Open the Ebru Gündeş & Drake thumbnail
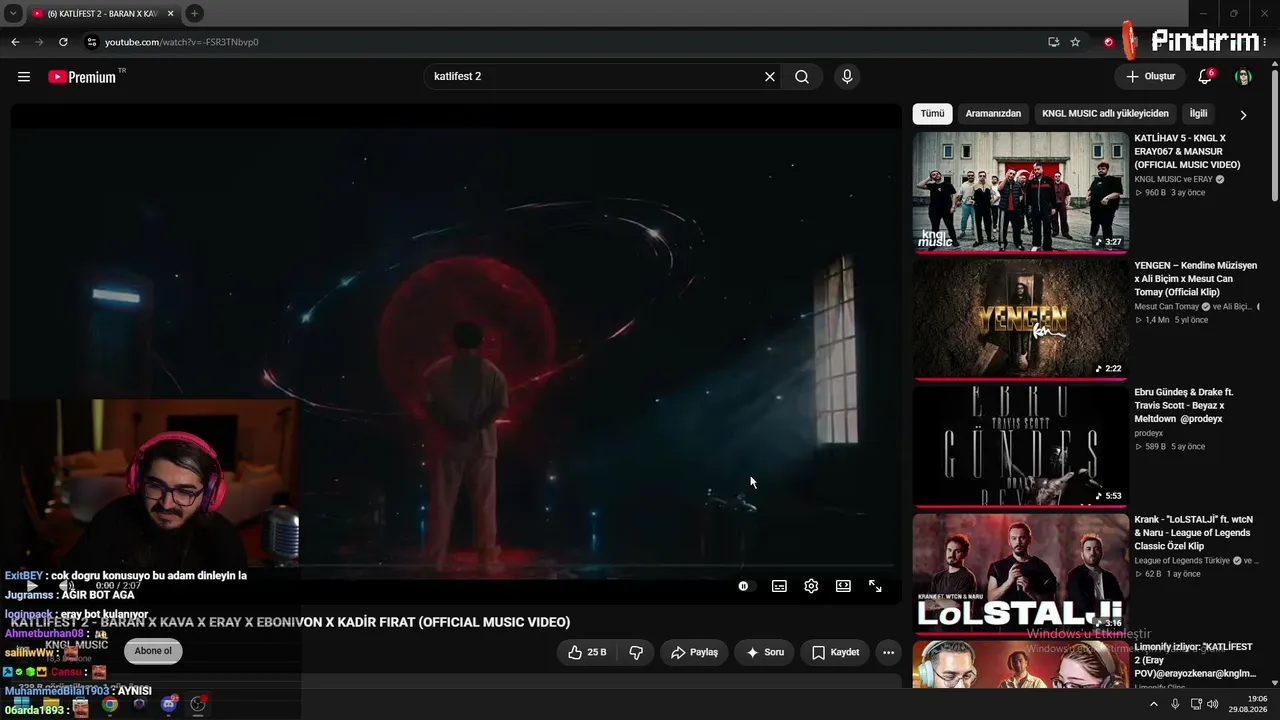This screenshot has height=720, width=1280. (x=1020, y=446)
